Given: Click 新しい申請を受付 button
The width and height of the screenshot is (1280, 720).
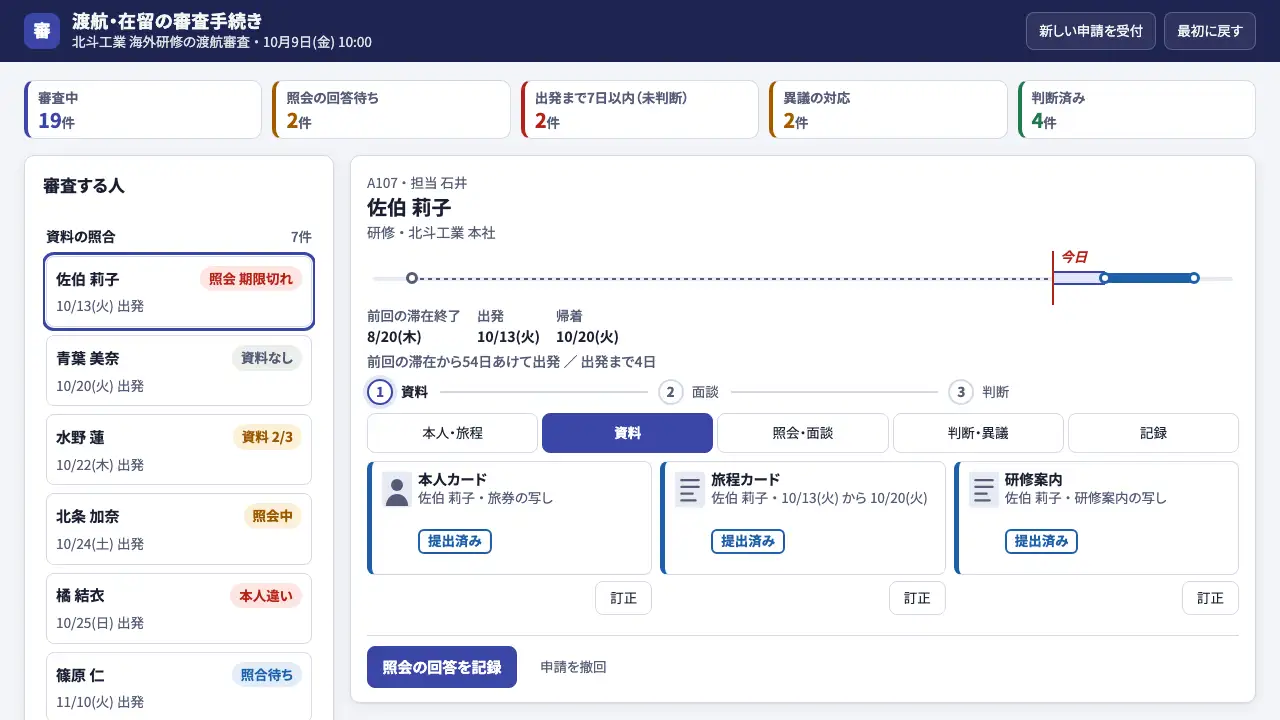Looking at the screenshot, I should [x=1091, y=31].
